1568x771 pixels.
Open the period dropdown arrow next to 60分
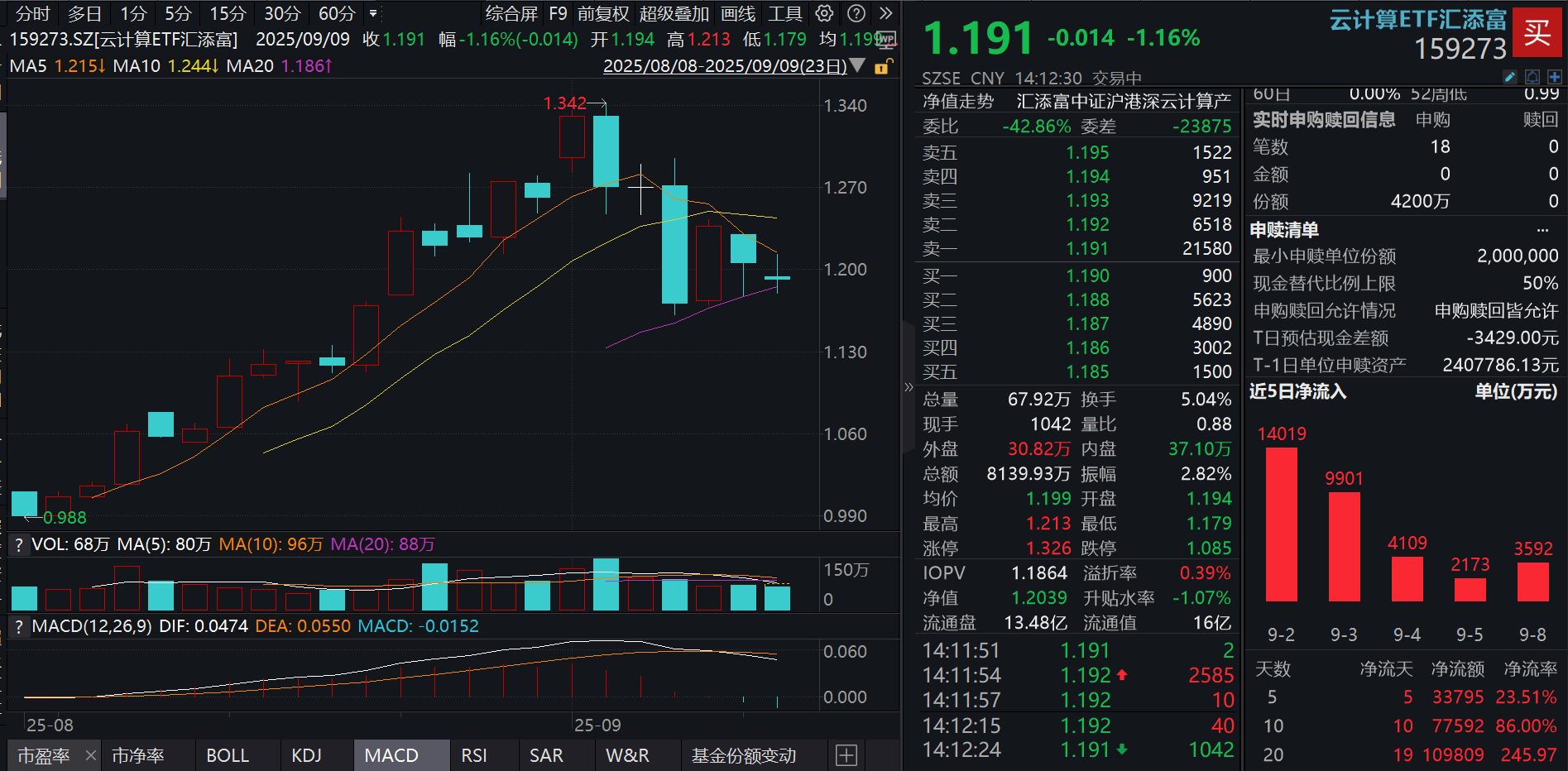coord(373,13)
